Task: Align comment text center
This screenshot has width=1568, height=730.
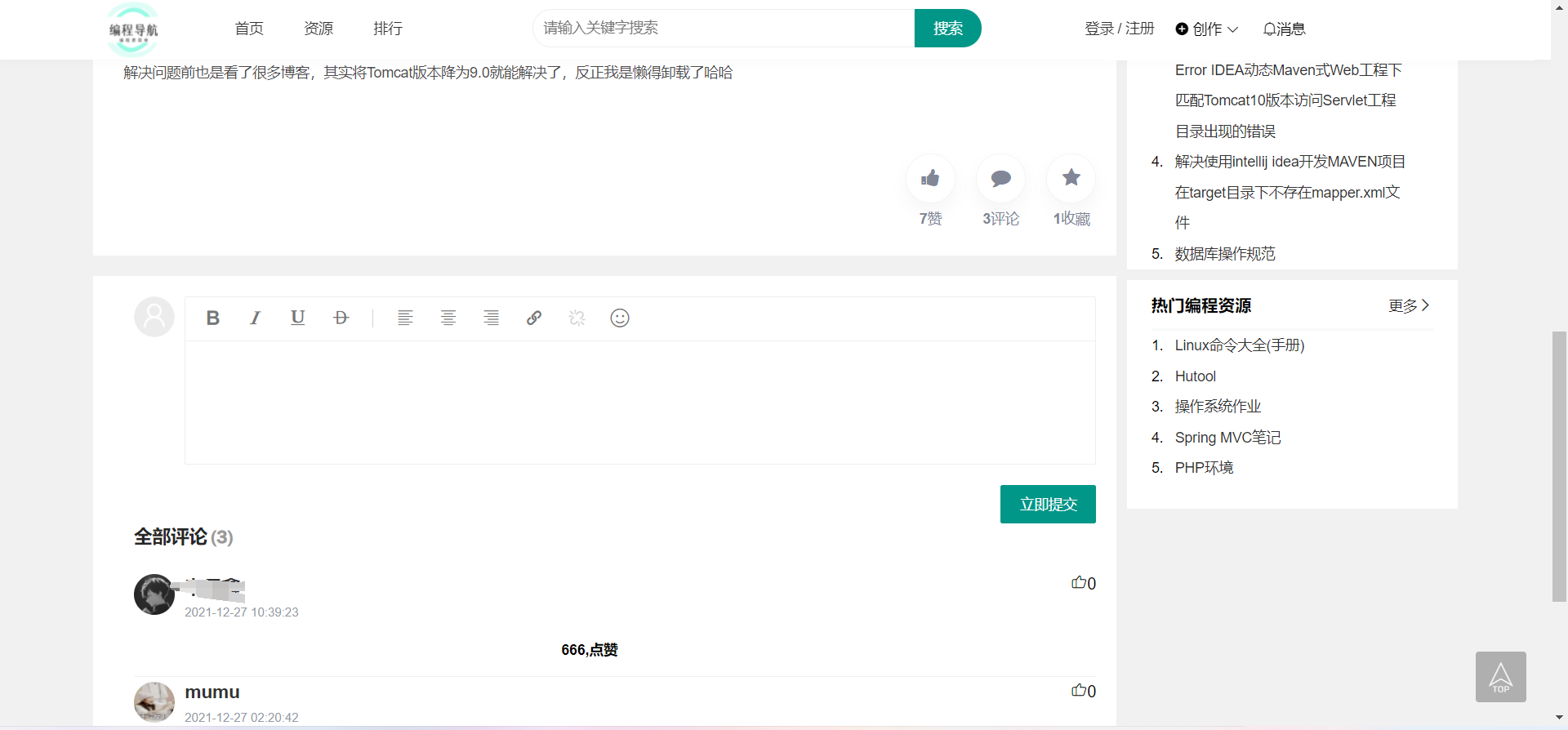Action: pyautogui.click(x=448, y=318)
